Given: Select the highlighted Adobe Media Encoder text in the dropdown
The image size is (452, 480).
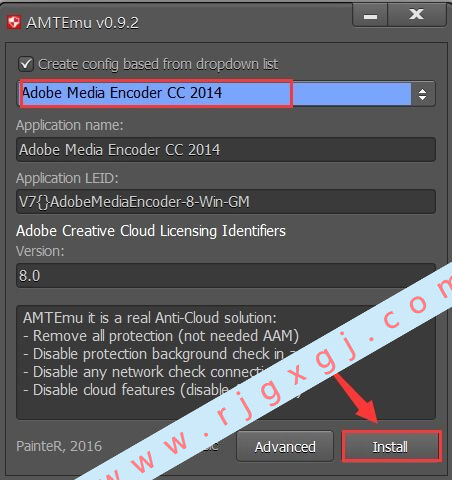Looking at the screenshot, I should 122,93.
